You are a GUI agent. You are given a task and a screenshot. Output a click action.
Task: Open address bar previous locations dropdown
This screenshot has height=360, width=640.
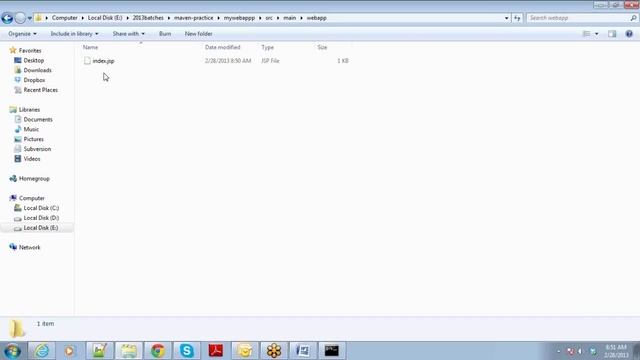click(507, 18)
